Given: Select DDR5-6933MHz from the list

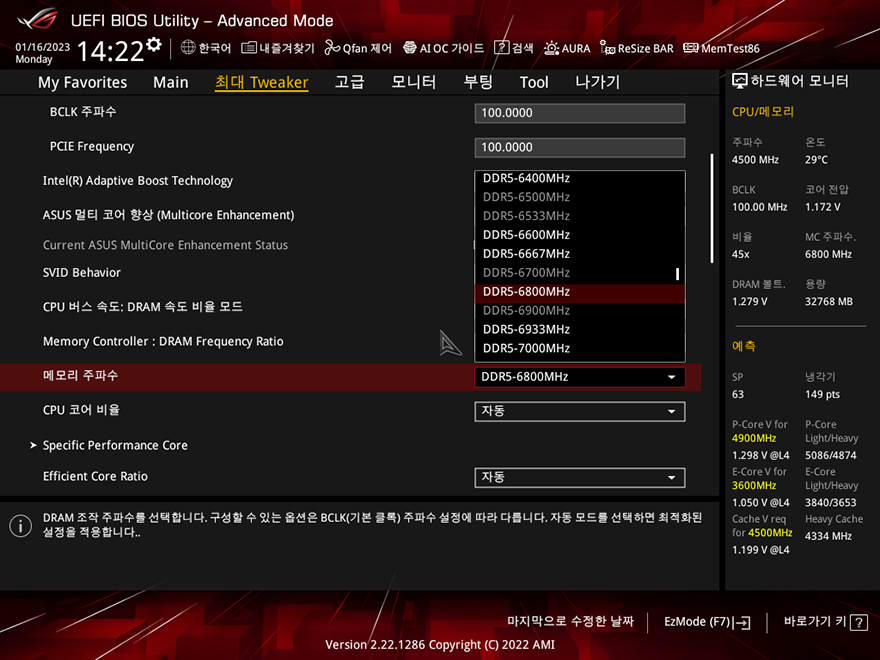Looking at the screenshot, I should 580,329.
